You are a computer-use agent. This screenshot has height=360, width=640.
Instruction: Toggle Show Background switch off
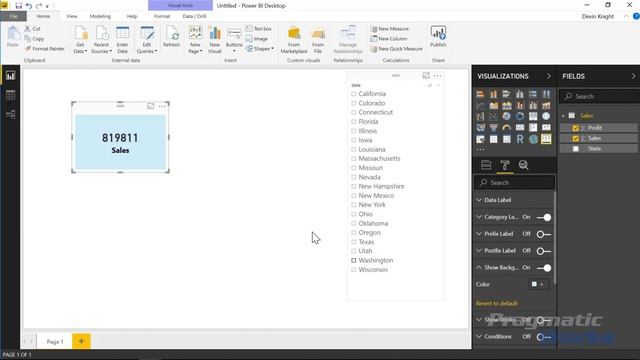point(544,268)
